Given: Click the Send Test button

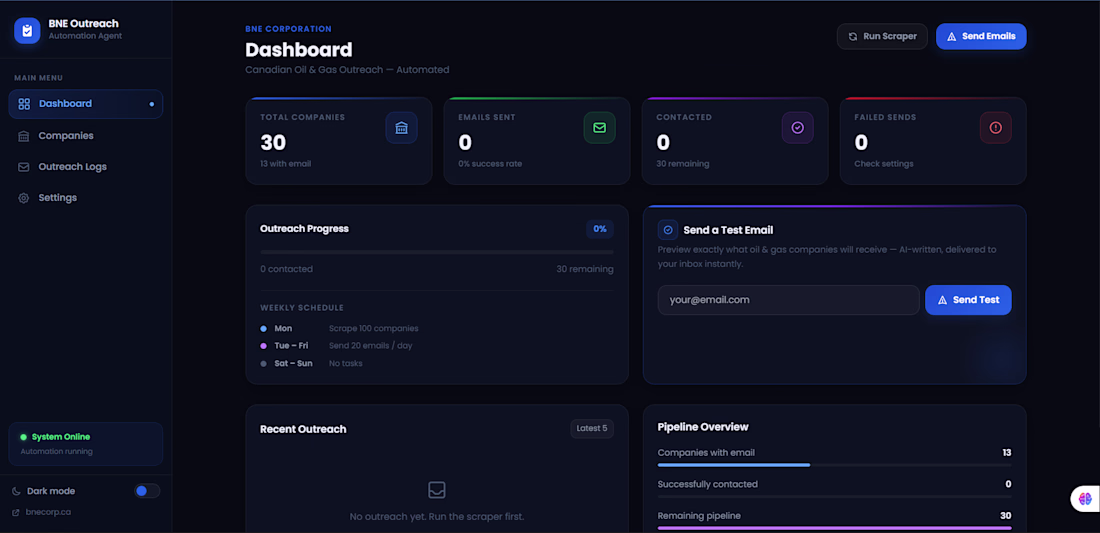Looking at the screenshot, I should (968, 300).
